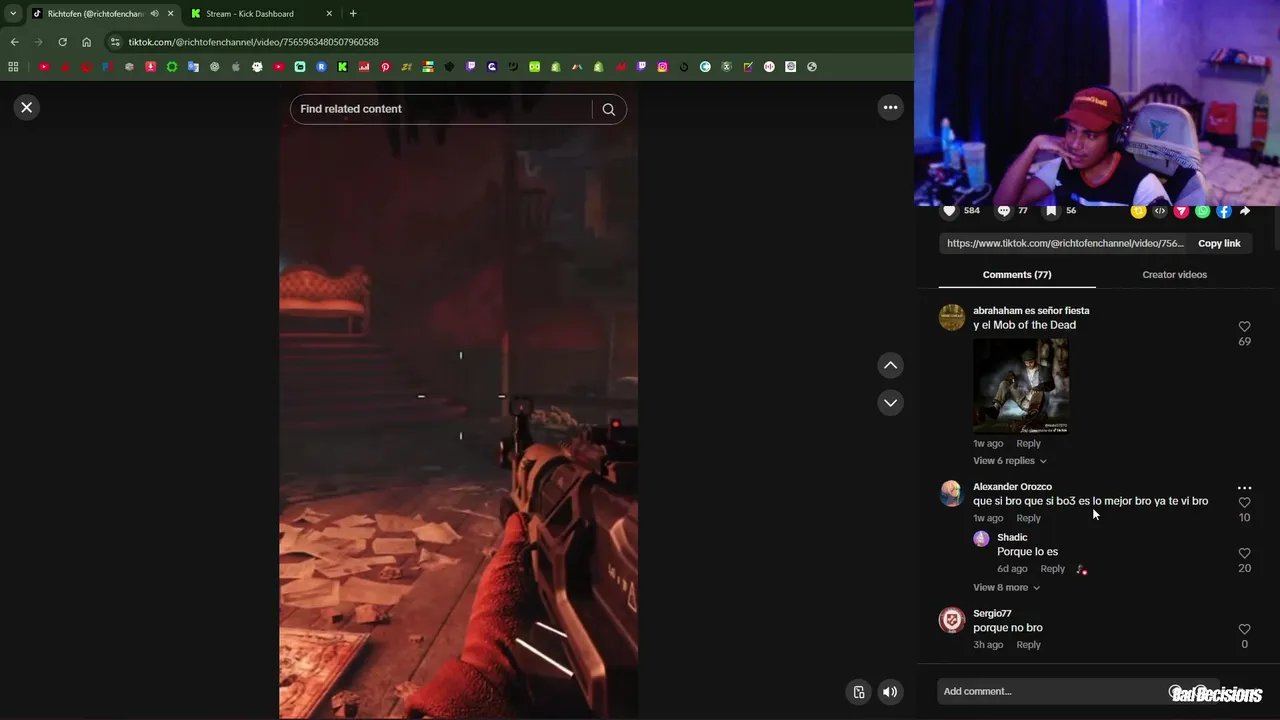1280x720 pixels.
Task: Get embed code via the code icon
Action: click(x=1160, y=211)
